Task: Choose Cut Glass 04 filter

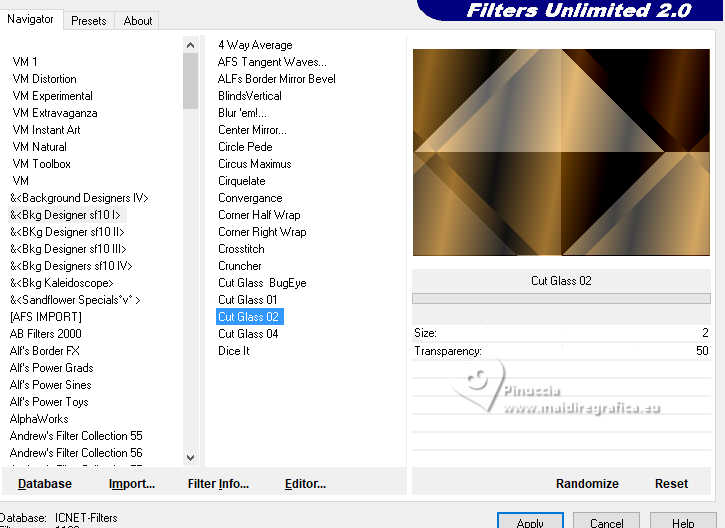Action: pyautogui.click(x=248, y=334)
